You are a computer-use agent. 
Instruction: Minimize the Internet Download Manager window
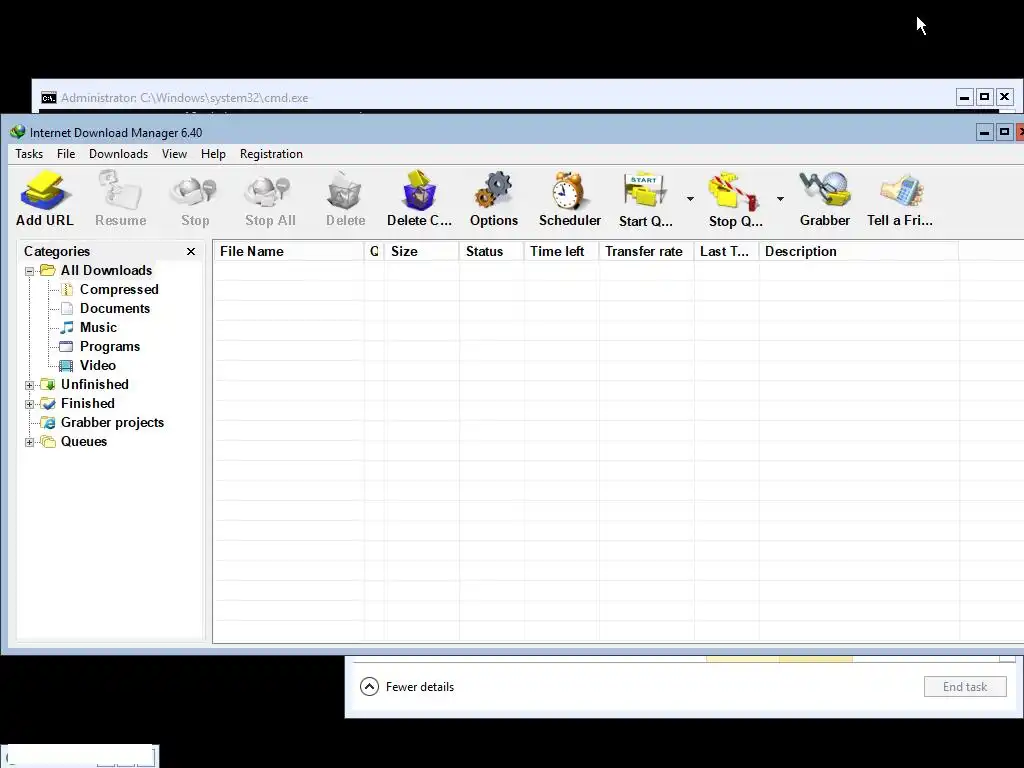(x=984, y=133)
